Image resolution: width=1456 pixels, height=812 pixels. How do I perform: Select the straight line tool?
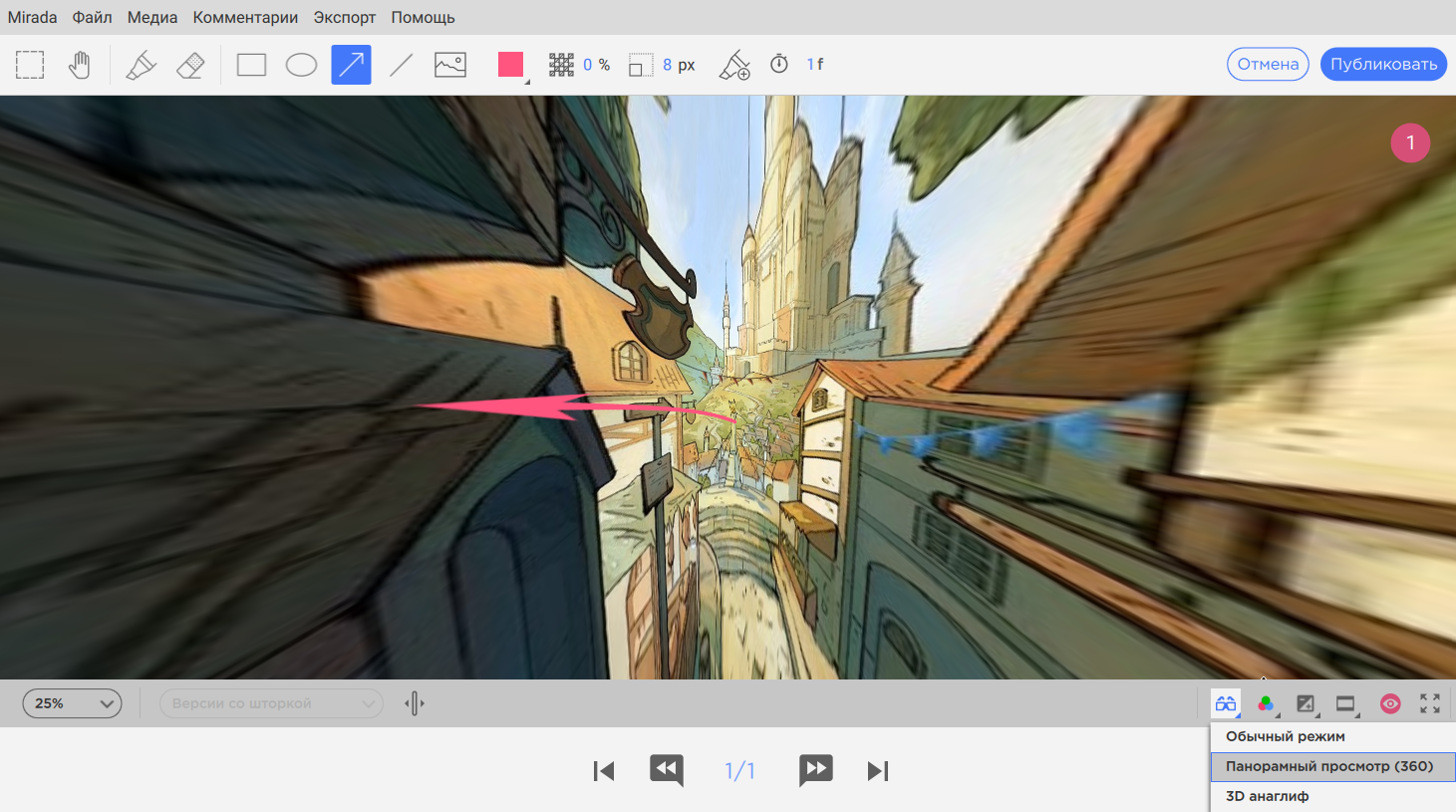point(401,65)
